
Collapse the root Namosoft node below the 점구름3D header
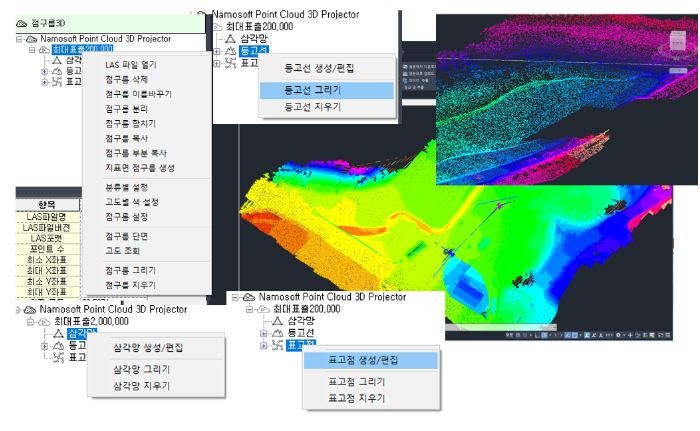pyautogui.click(x=19, y=39)
